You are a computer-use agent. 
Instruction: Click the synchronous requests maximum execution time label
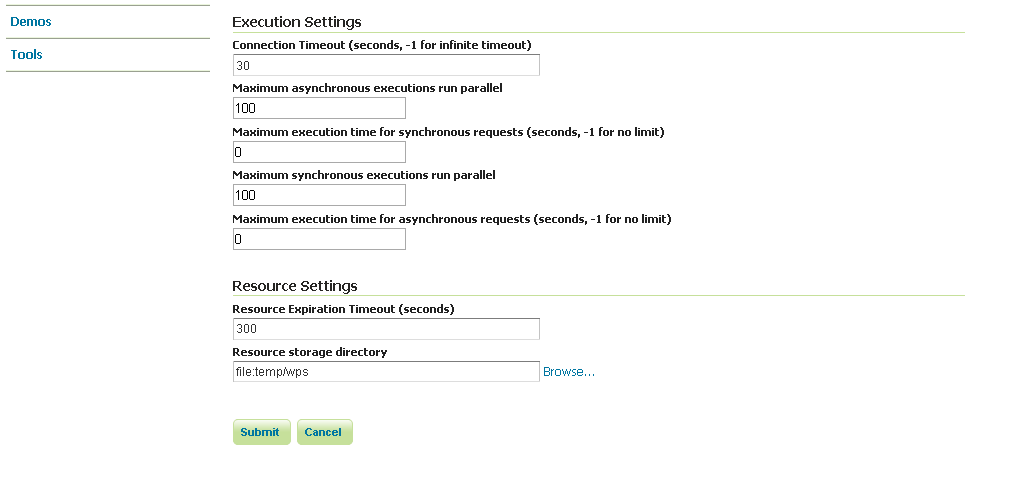448,132
